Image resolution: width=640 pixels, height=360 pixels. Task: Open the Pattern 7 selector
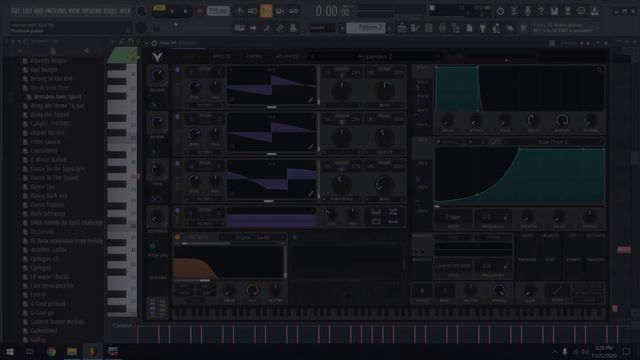point(366,28)
